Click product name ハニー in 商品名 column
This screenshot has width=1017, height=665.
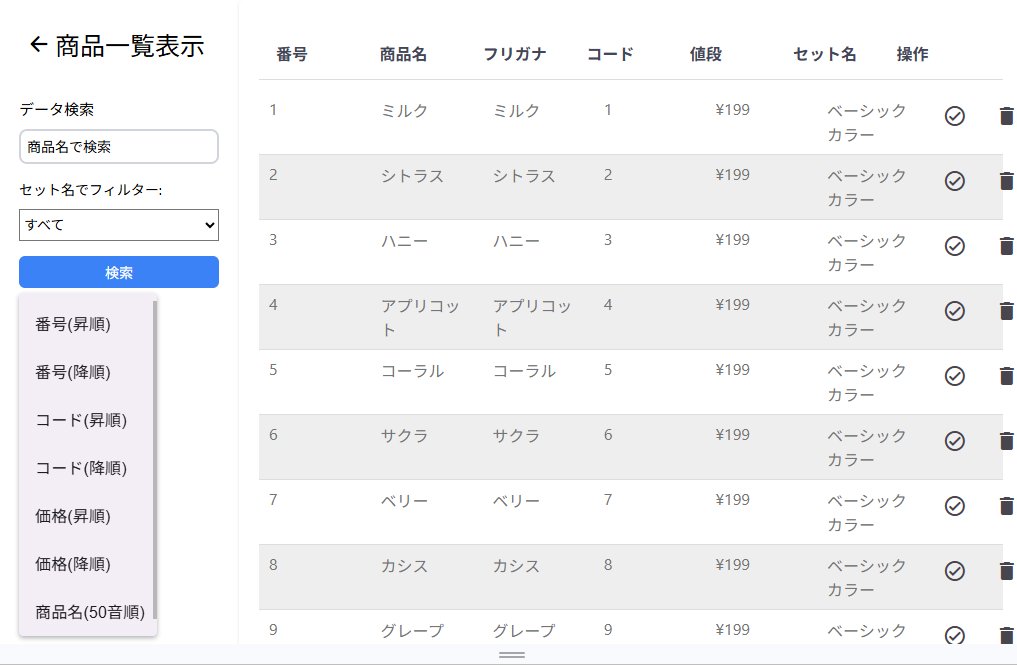pyautogui.click(x=404, y=241)
